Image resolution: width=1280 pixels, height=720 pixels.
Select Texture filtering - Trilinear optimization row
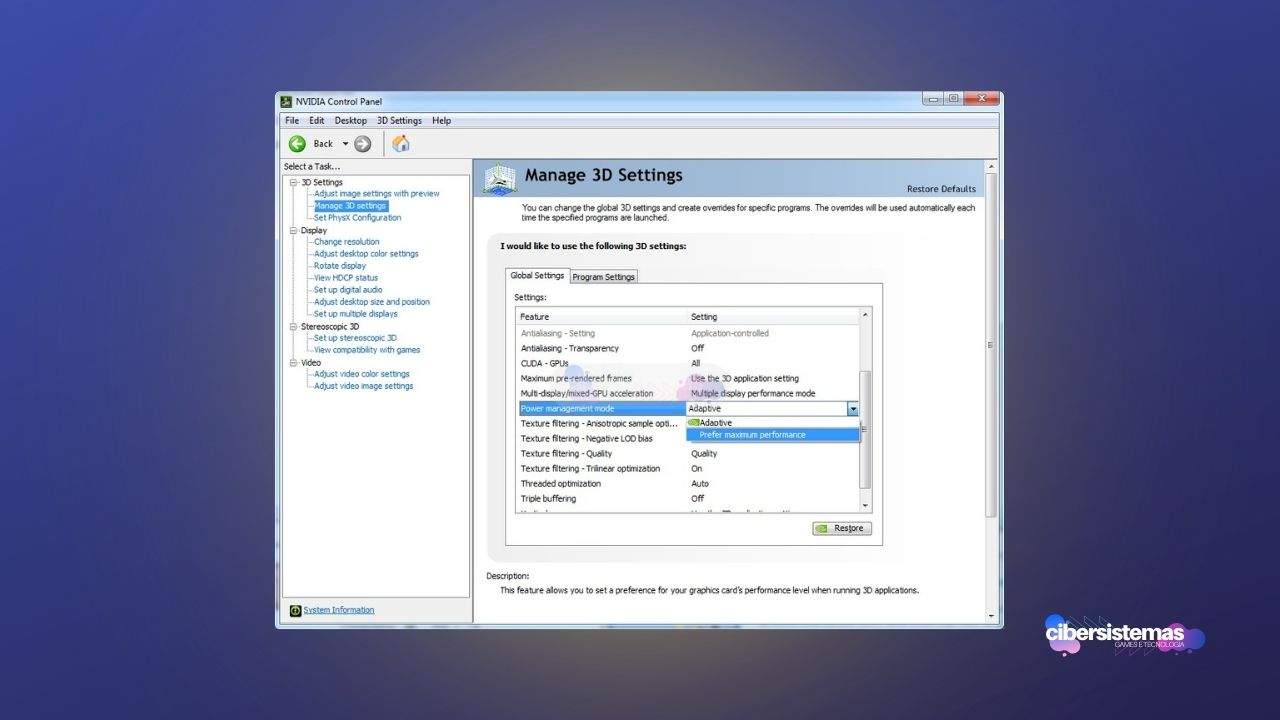[688, 468]
